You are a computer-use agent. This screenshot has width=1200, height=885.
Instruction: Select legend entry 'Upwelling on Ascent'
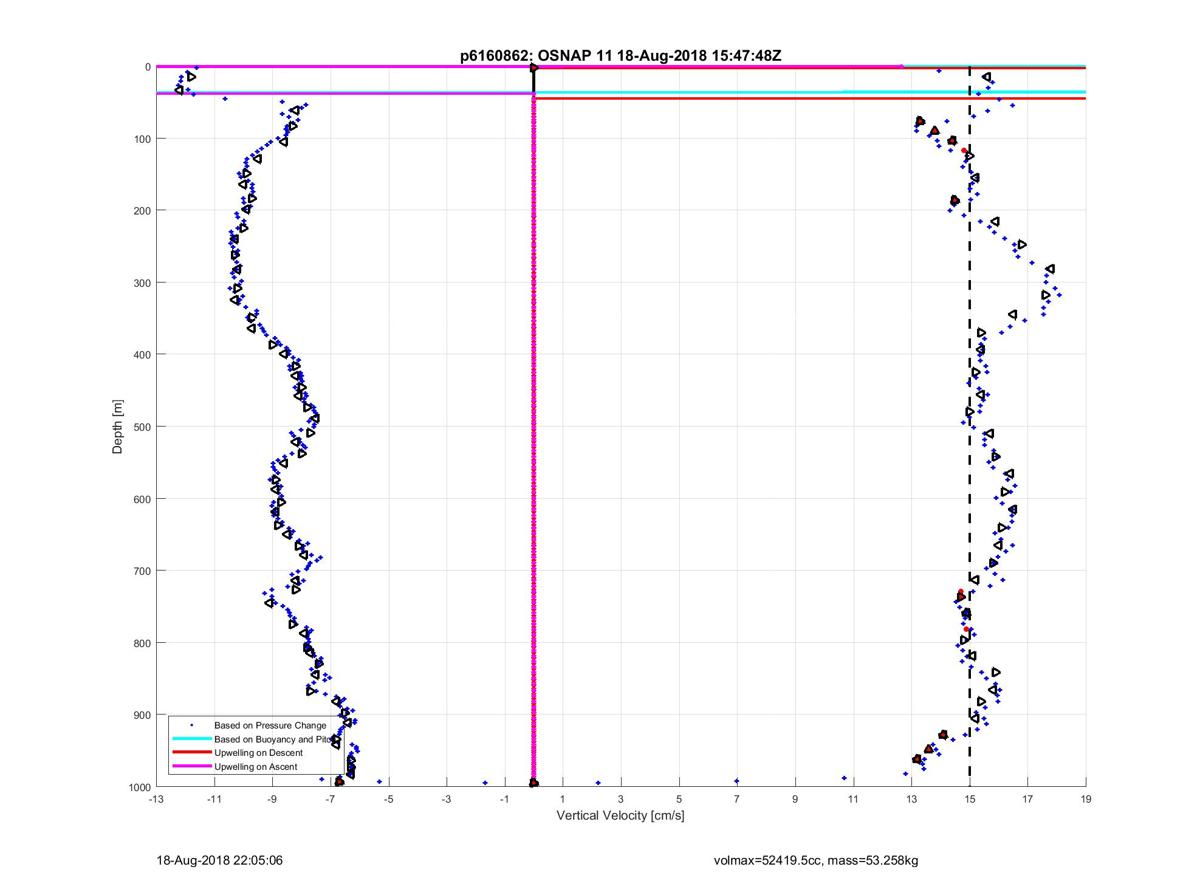[x=257, y=766]
